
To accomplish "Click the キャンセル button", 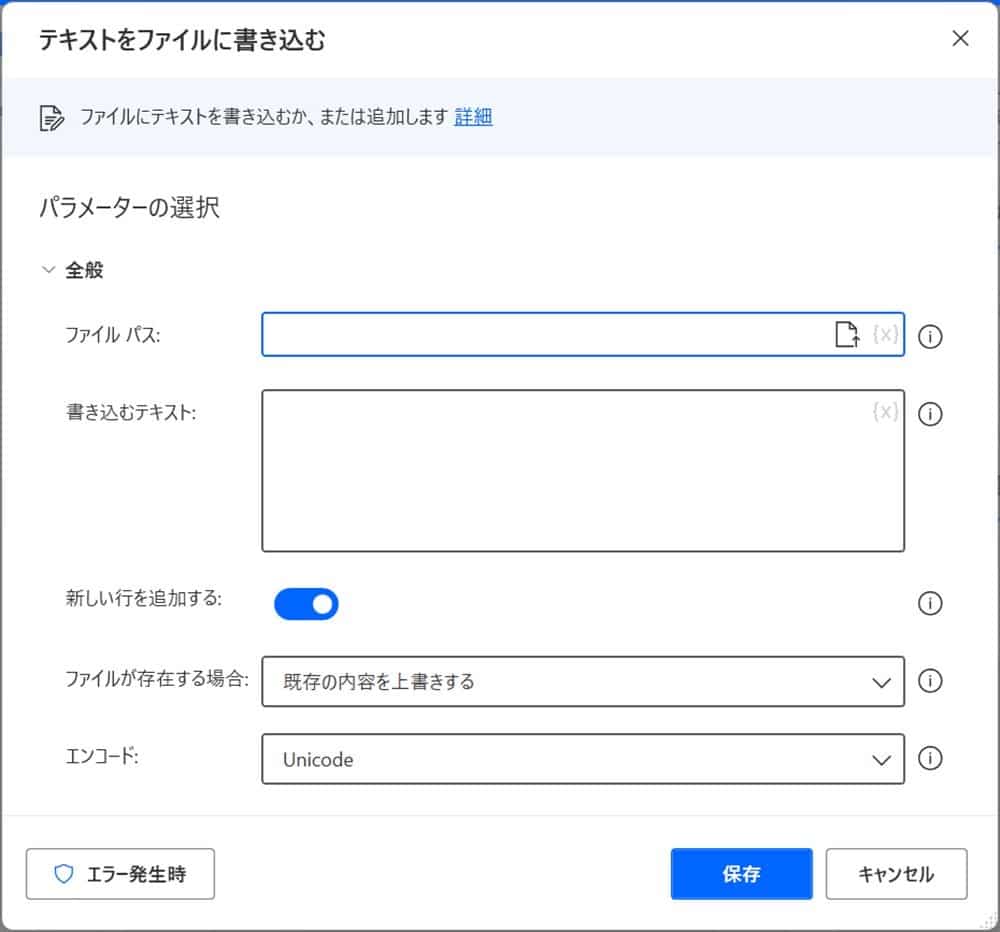I will [x=896, y=873].
